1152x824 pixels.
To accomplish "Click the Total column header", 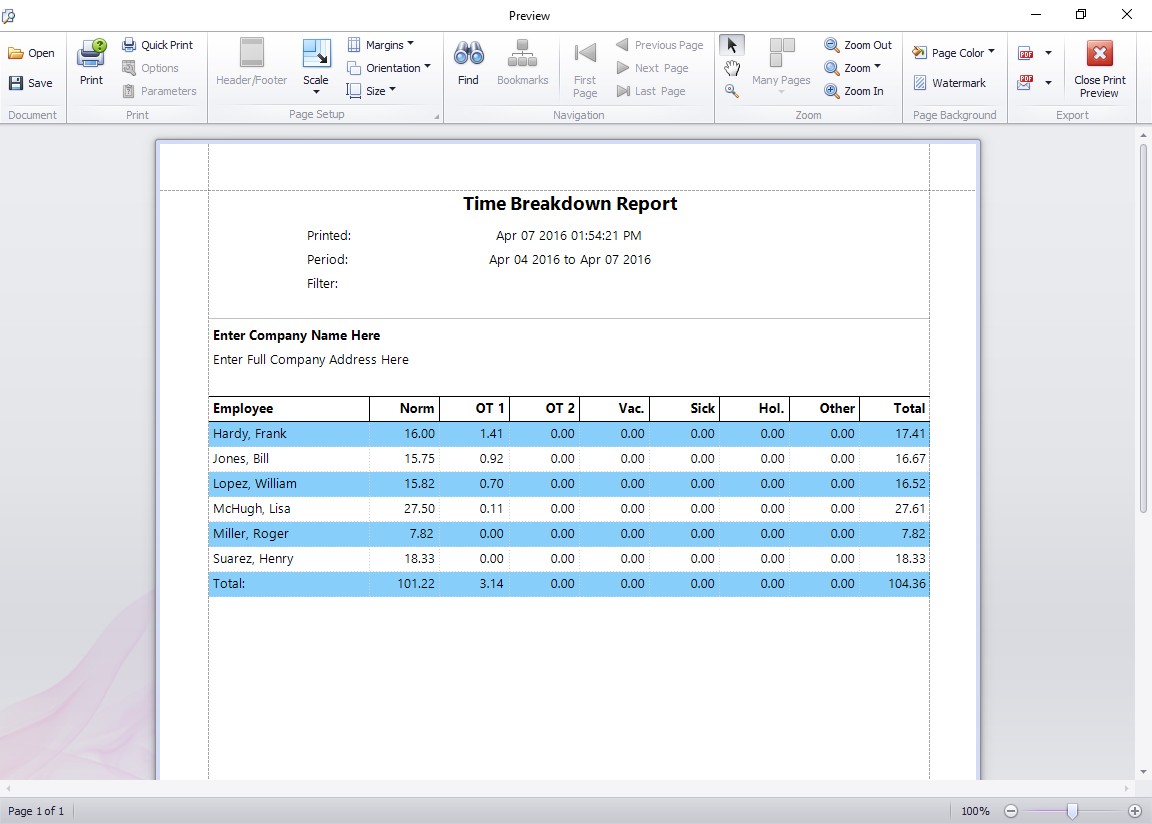I will click(x=894, y=408).
